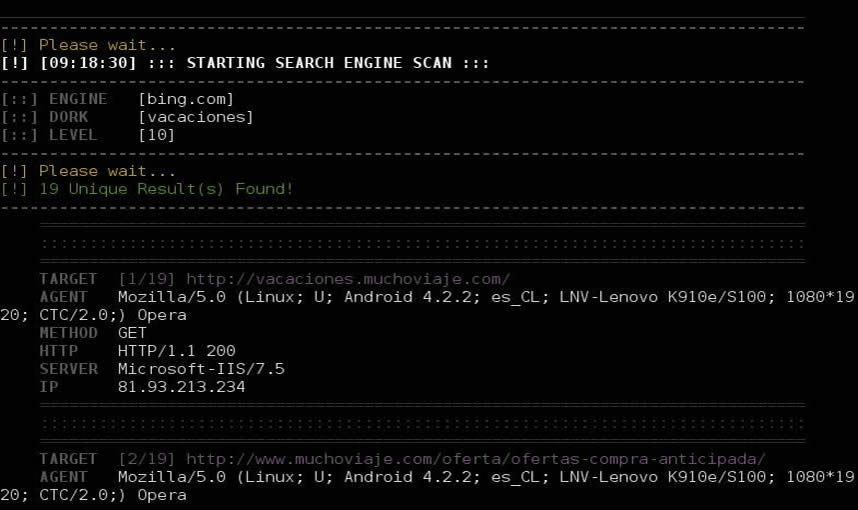Select the second Please wait... message

pyautogui.click(x=107, y=171)
